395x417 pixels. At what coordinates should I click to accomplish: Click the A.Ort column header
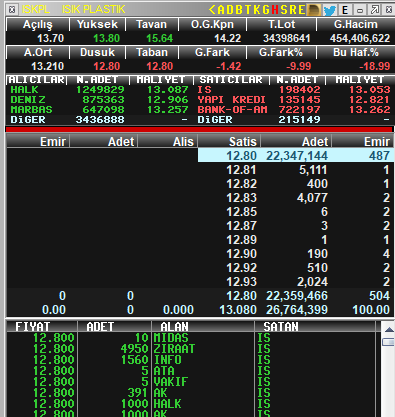click(x=38, y=52)
